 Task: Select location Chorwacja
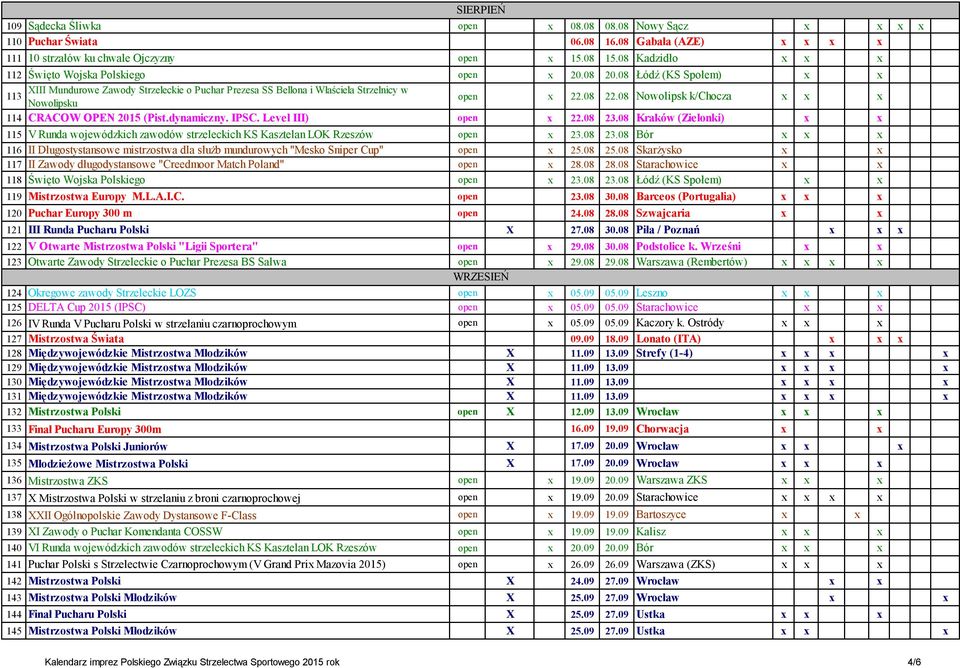tap(662, 429)
